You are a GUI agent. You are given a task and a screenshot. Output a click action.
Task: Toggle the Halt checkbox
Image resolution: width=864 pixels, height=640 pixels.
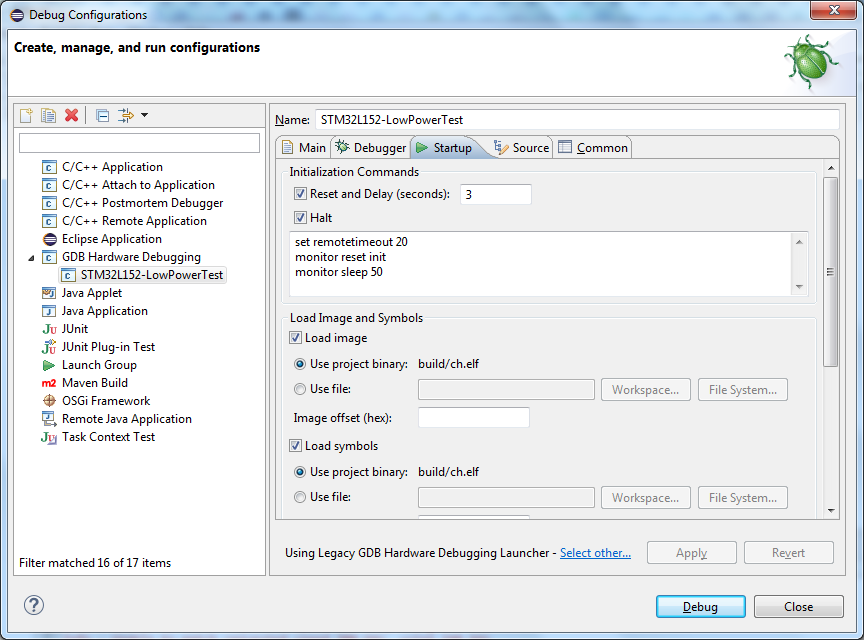(300, 218)
